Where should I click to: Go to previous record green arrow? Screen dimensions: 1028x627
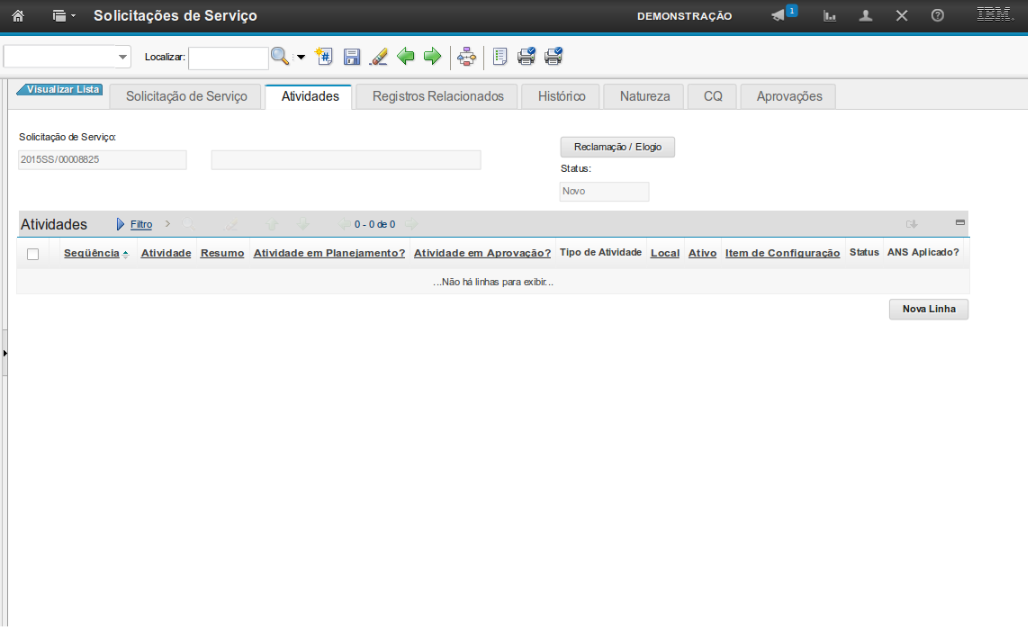point(405,57)
